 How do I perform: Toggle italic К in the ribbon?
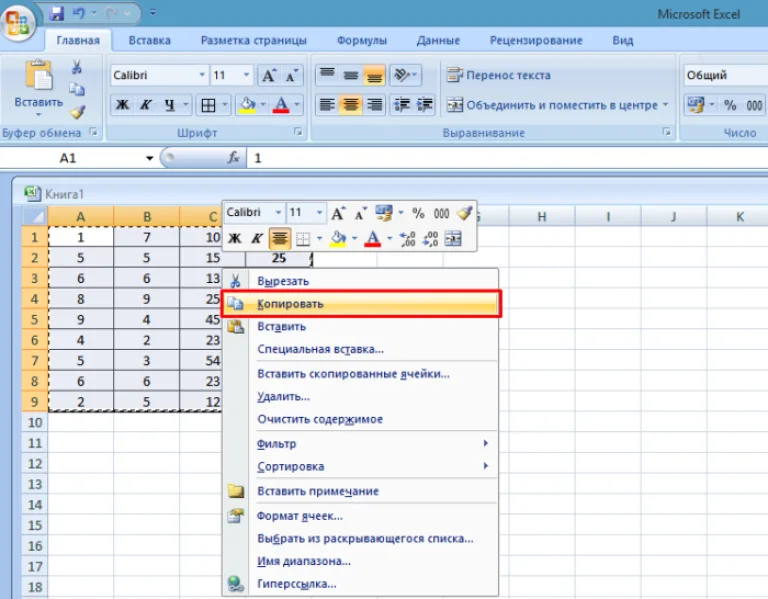point(145,104)
